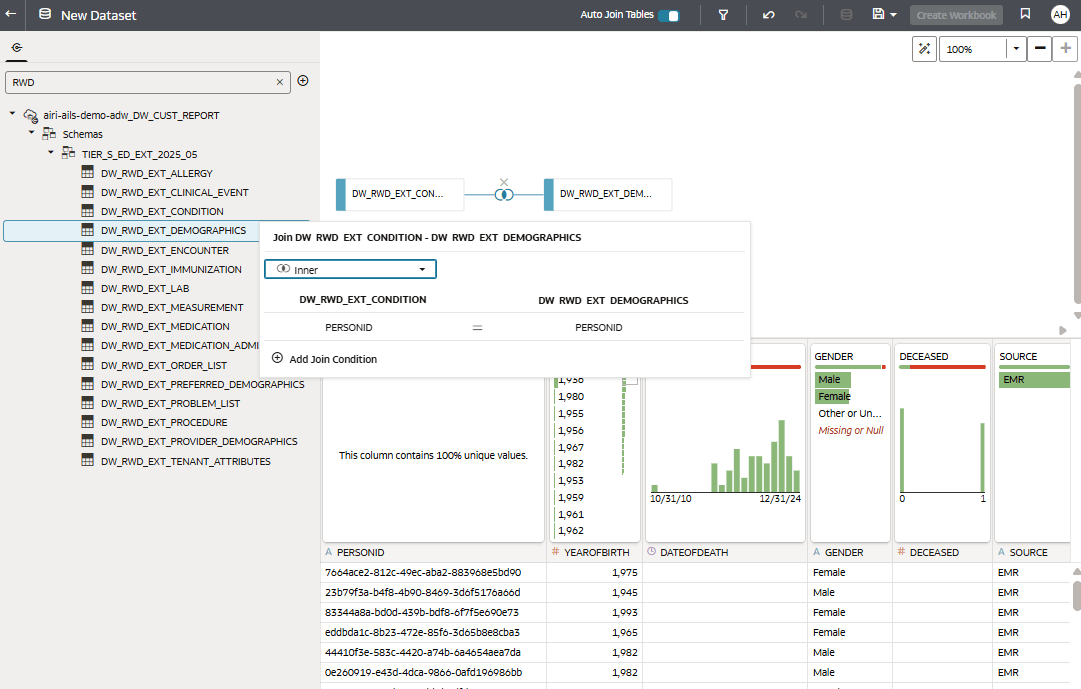Open the AH user avatar menu
Image resolution: width=1081 pixels, height=689 pixels.
coord(1060,14)
